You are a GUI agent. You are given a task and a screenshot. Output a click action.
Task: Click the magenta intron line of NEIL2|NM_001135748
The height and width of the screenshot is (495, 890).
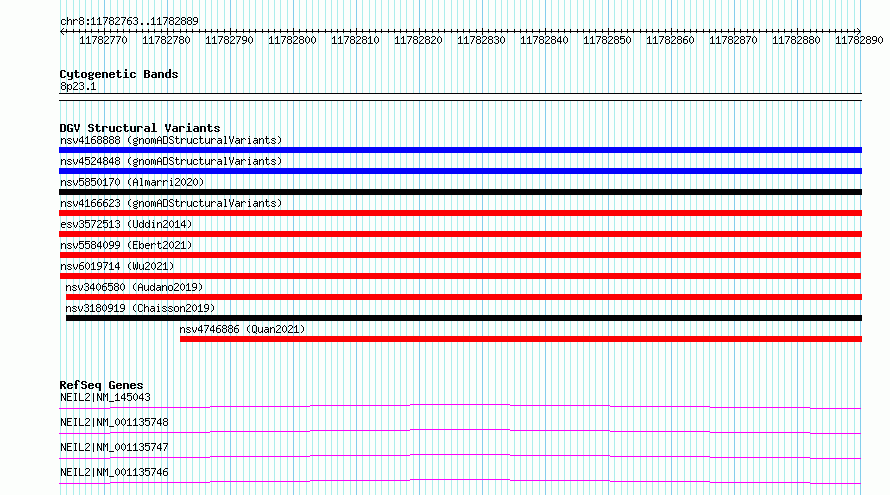[x=460, y=431]
